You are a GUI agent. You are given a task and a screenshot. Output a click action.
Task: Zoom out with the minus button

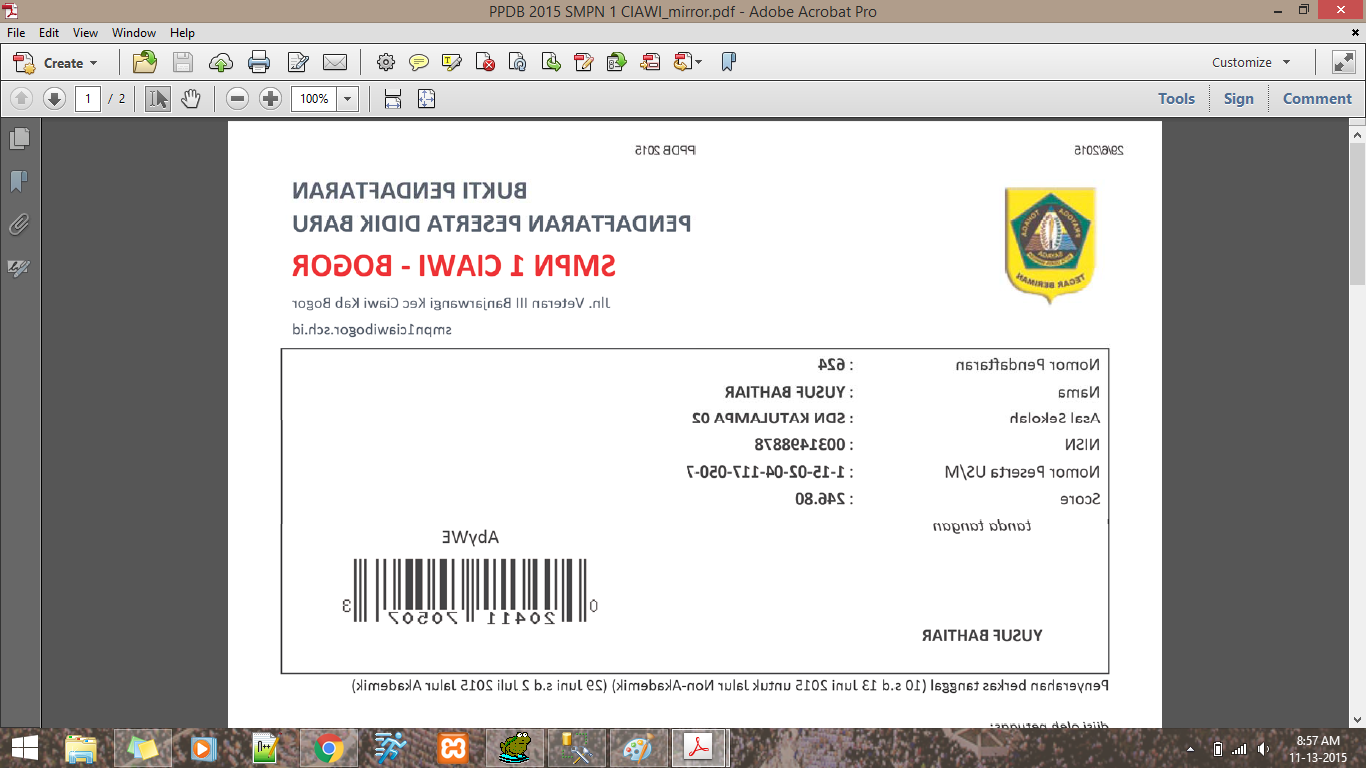237,99
